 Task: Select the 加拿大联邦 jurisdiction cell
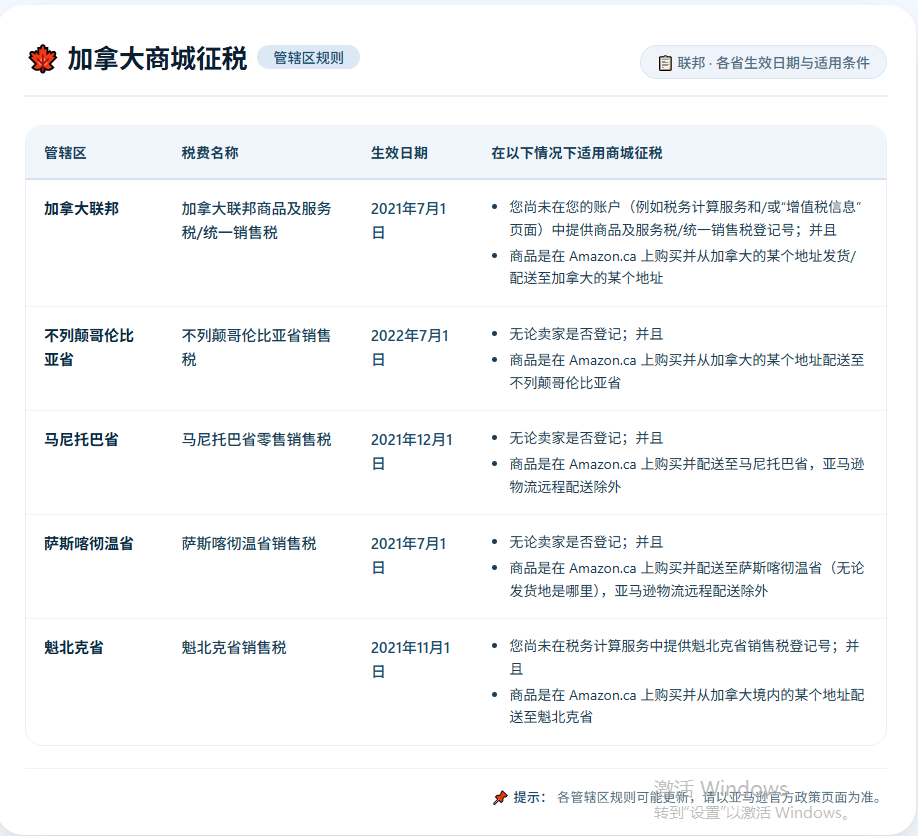[x=81, y=208]
